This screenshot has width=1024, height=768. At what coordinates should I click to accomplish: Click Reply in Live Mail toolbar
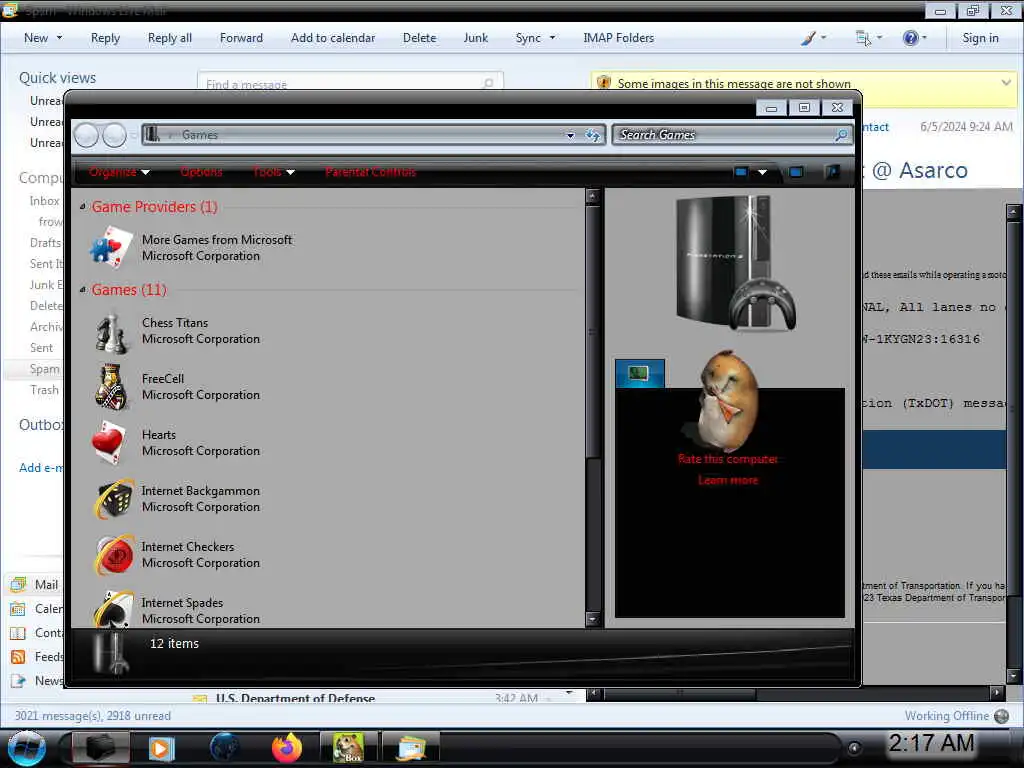[105, 38]
